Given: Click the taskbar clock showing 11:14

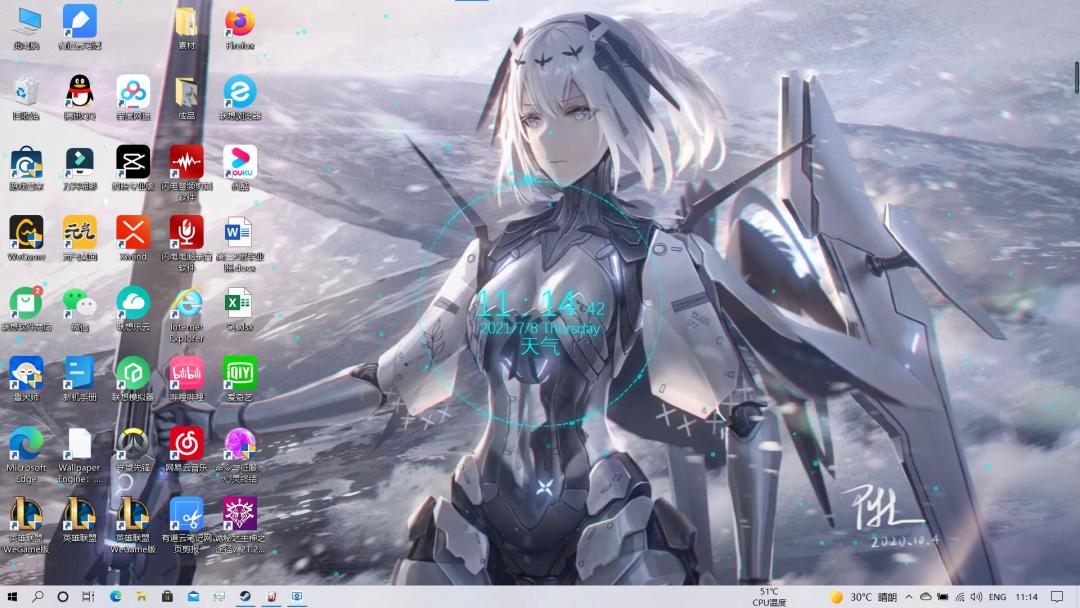Looking at the screenshot, I should 1026,597.
